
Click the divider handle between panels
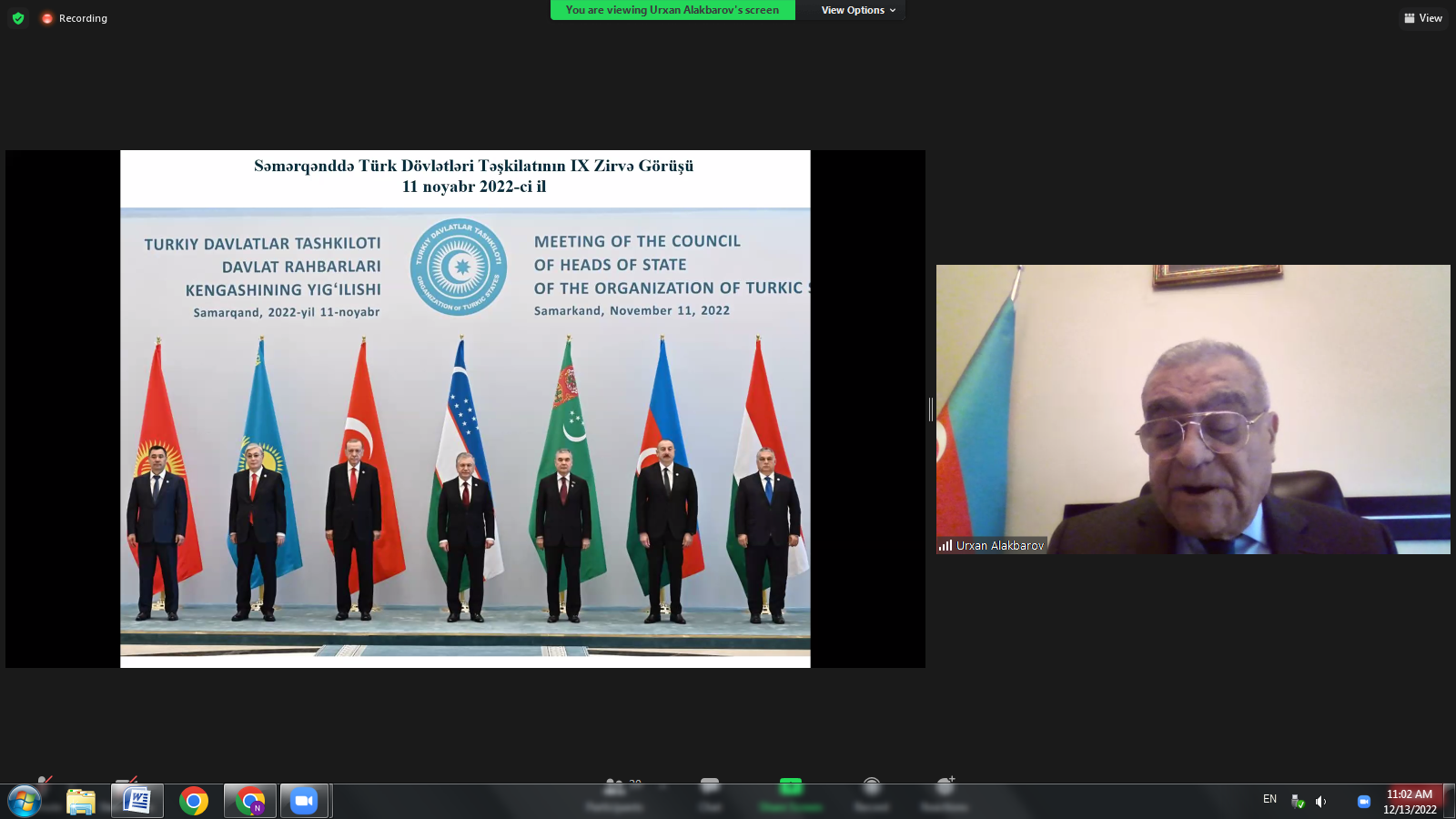931,409
